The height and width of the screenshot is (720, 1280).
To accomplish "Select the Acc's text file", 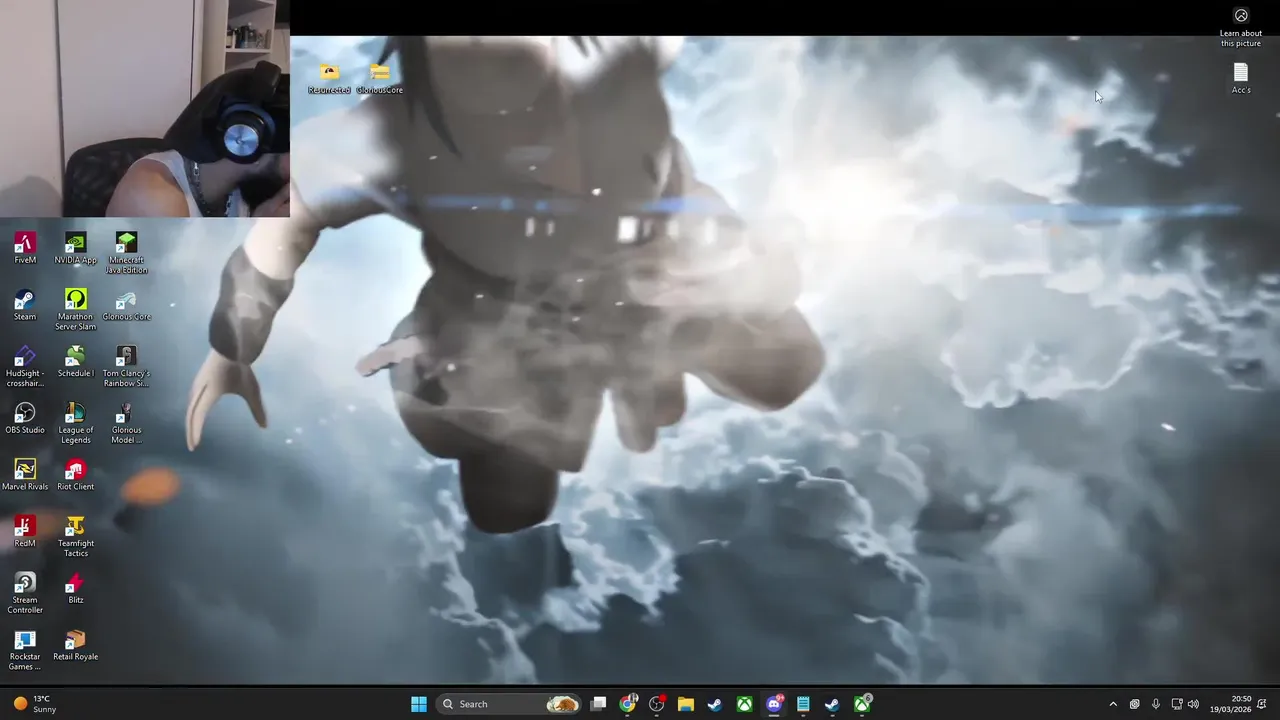I will [1241, 78].
